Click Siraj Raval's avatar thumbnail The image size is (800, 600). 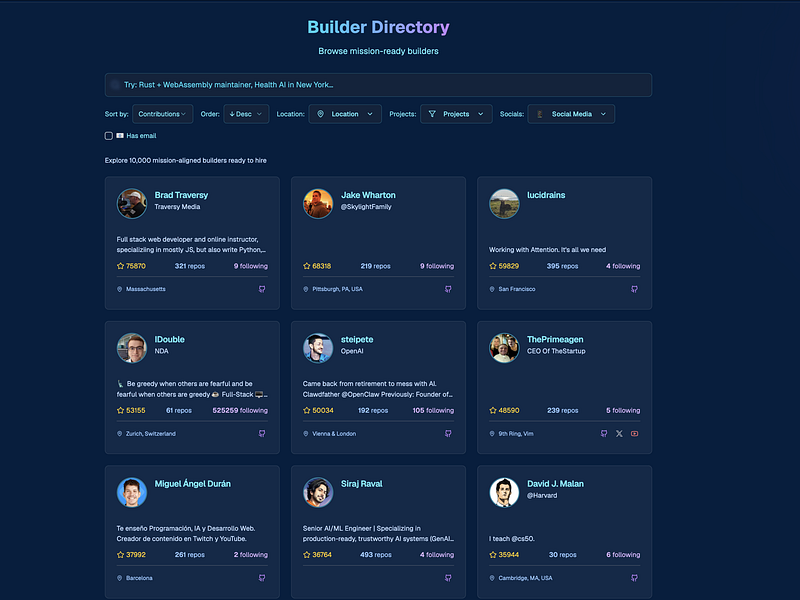(318, 492)
